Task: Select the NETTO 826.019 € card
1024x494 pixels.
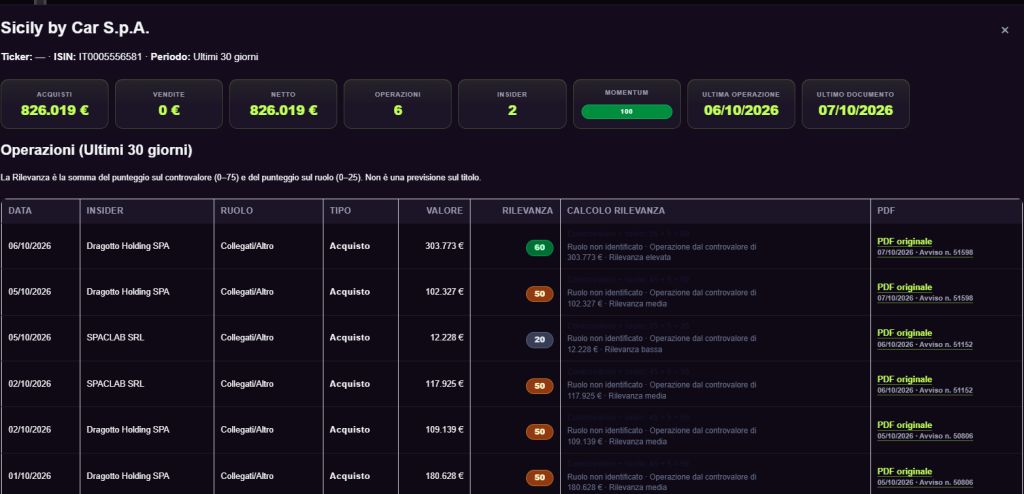Action: (x=283, y=104)
